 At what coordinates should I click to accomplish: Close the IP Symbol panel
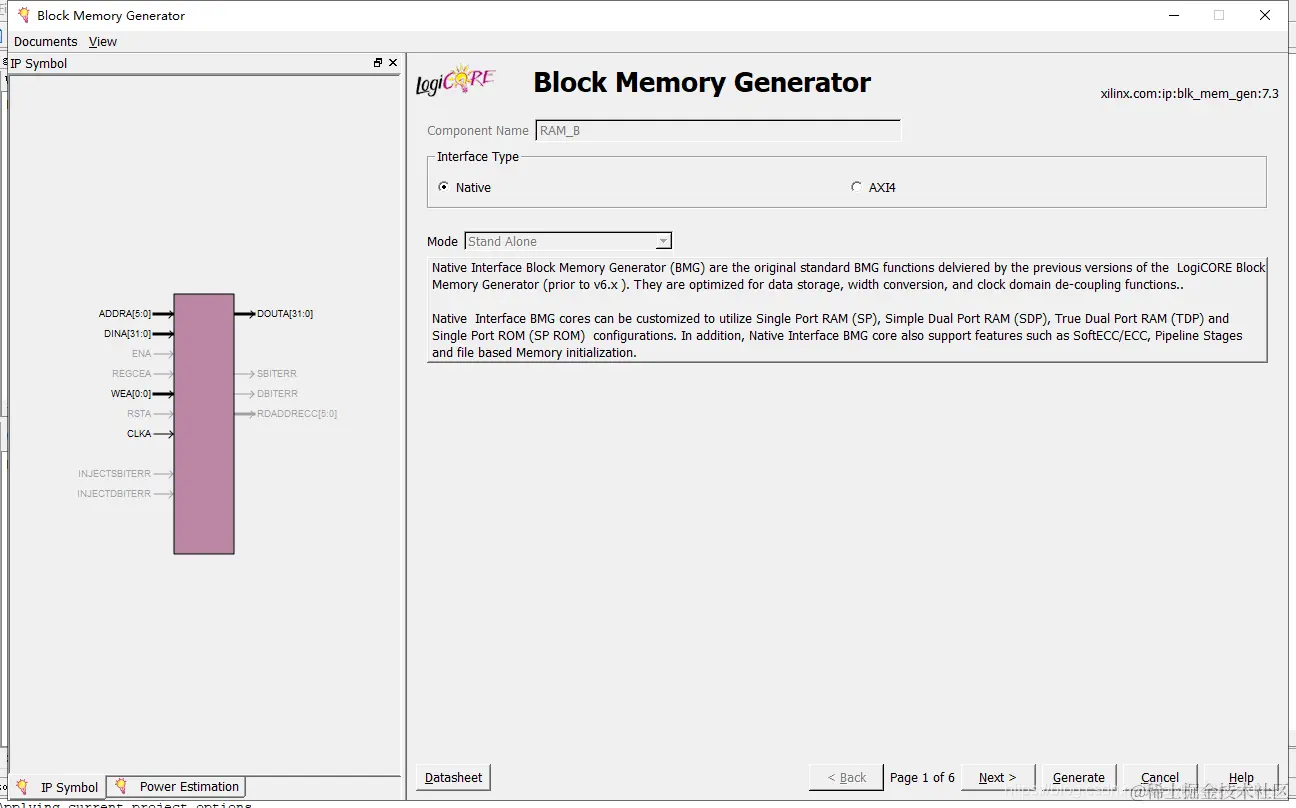[393, 63]
